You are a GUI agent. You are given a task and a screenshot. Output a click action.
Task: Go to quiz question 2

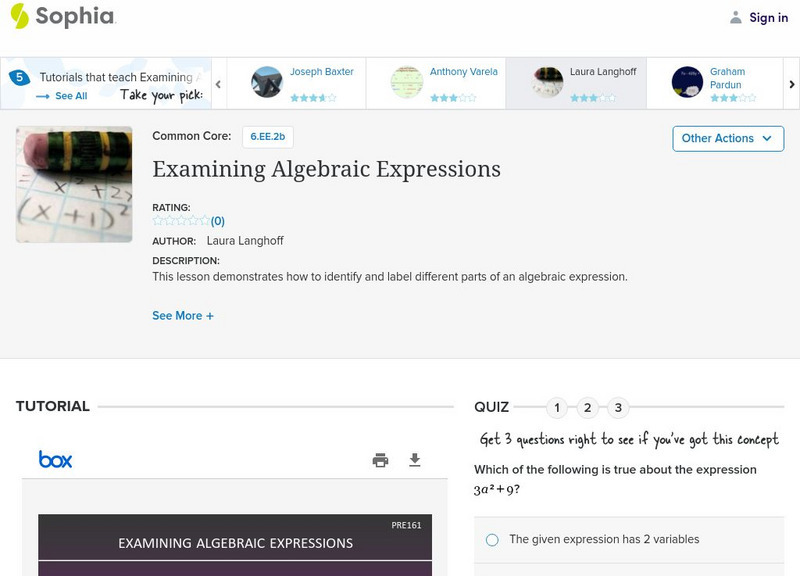(588, 407)
